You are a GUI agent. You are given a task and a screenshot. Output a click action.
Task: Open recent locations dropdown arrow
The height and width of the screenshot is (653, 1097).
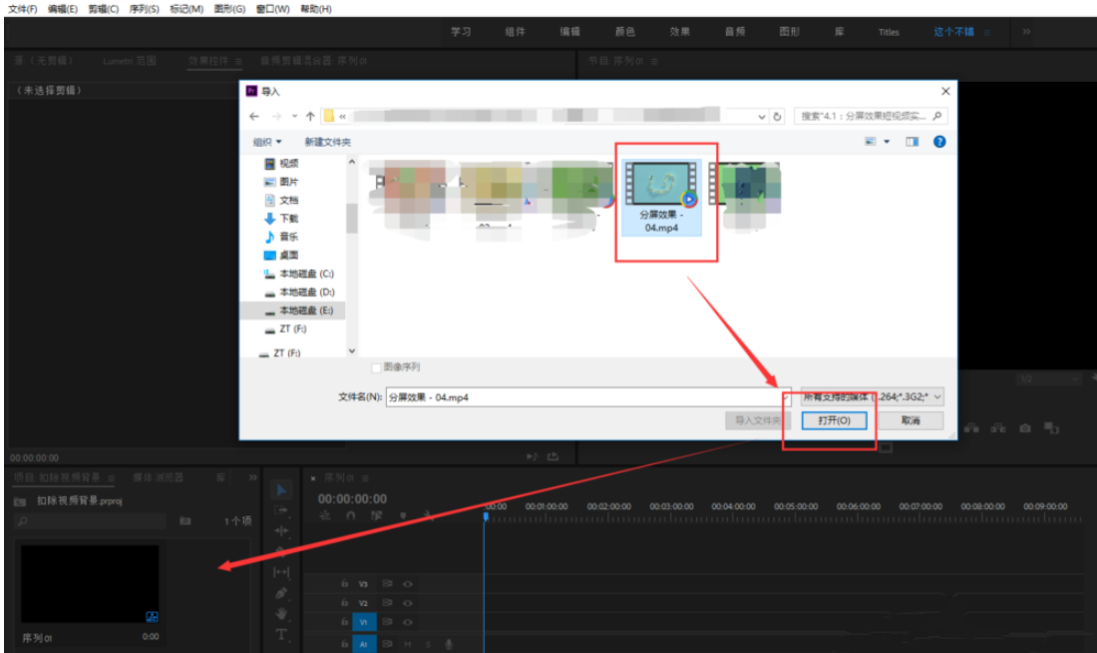tap(295, 116)
